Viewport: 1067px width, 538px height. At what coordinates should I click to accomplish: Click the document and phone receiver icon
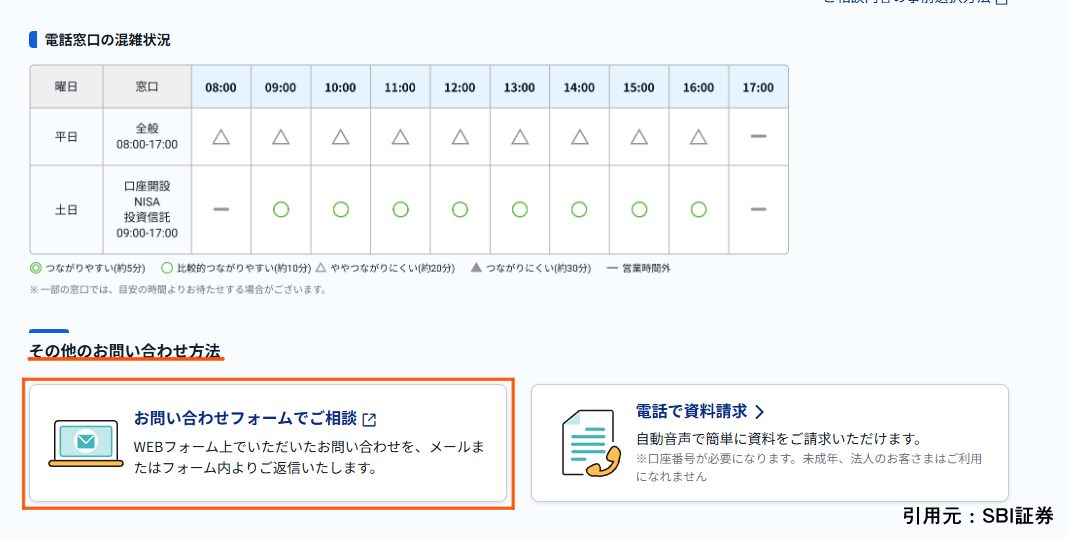pyautogui.click(x=587, y=444)
